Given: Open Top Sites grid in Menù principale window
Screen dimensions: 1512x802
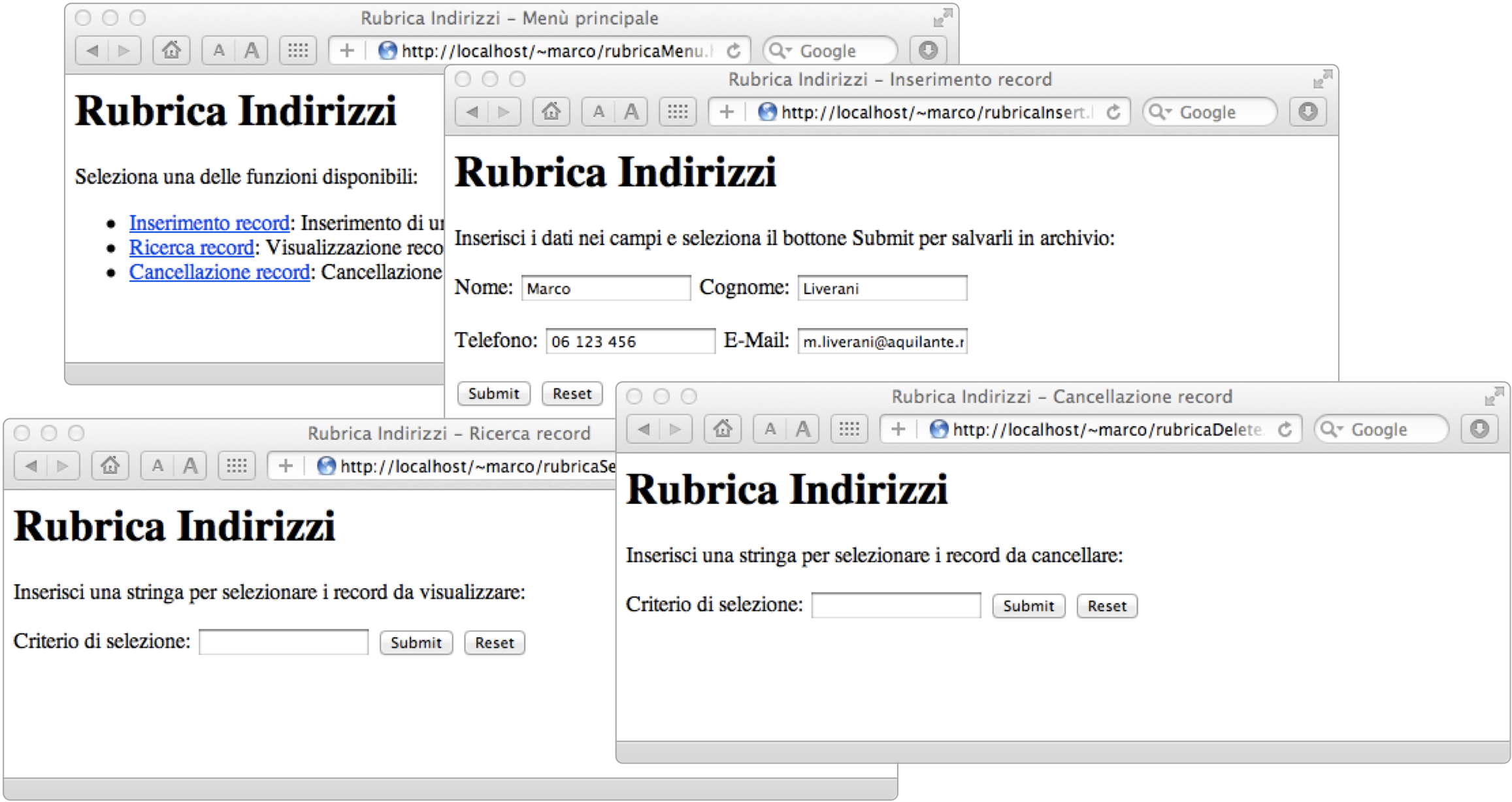Looking at the screenshot, I should point(298,50).
